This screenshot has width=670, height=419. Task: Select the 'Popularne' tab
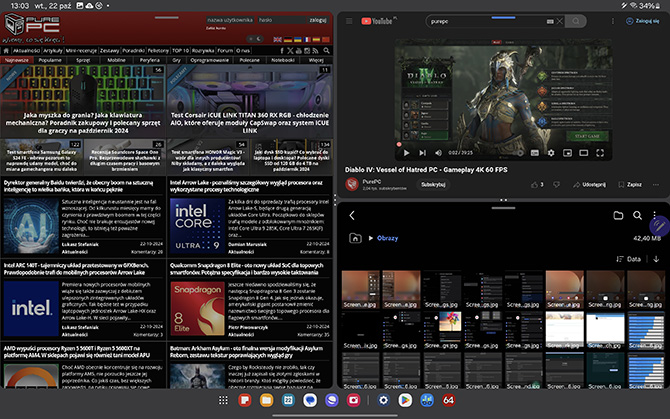click(50, 60)
